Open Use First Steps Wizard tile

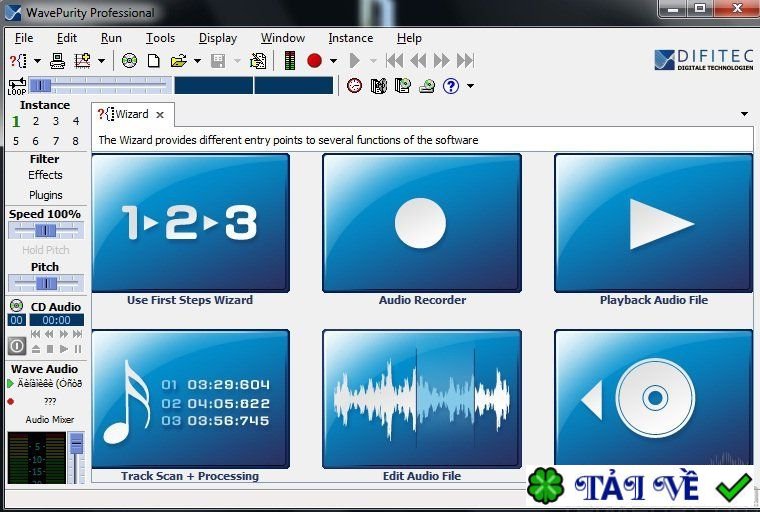click(x=190, y=222)
